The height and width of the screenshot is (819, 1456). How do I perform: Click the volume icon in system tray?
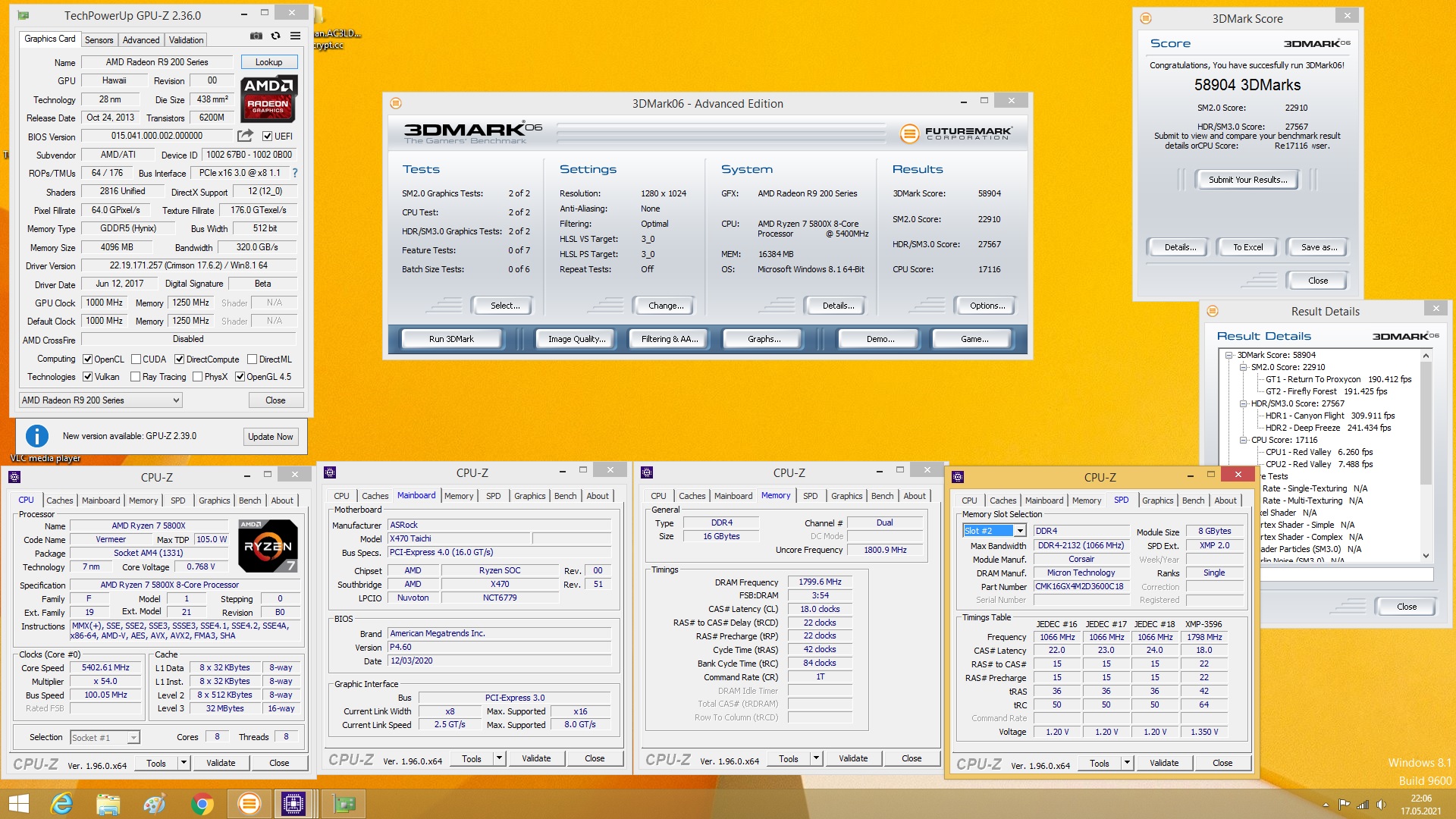[1381, 805]
